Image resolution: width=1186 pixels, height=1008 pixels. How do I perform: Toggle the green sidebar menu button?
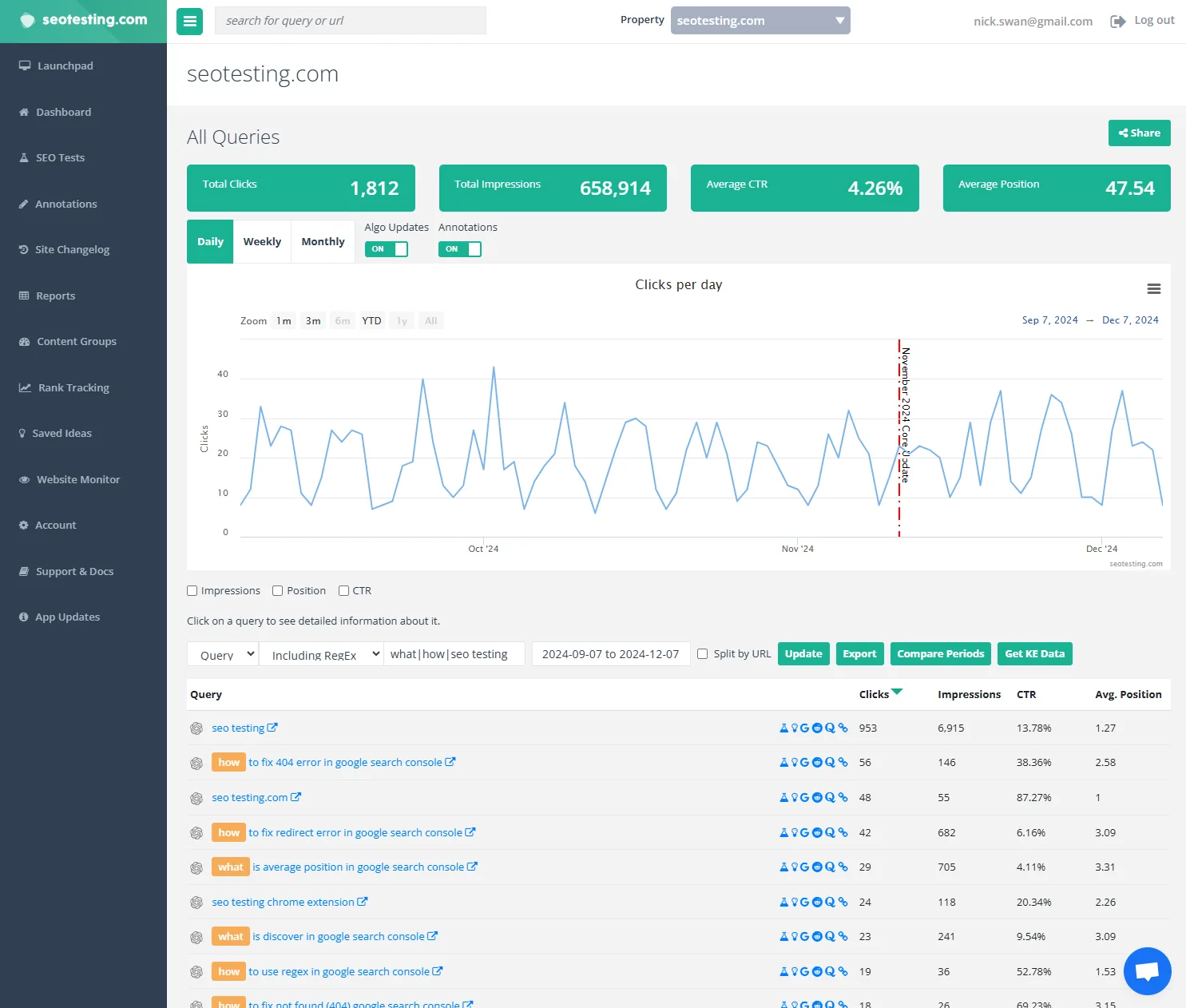(189, 21)
